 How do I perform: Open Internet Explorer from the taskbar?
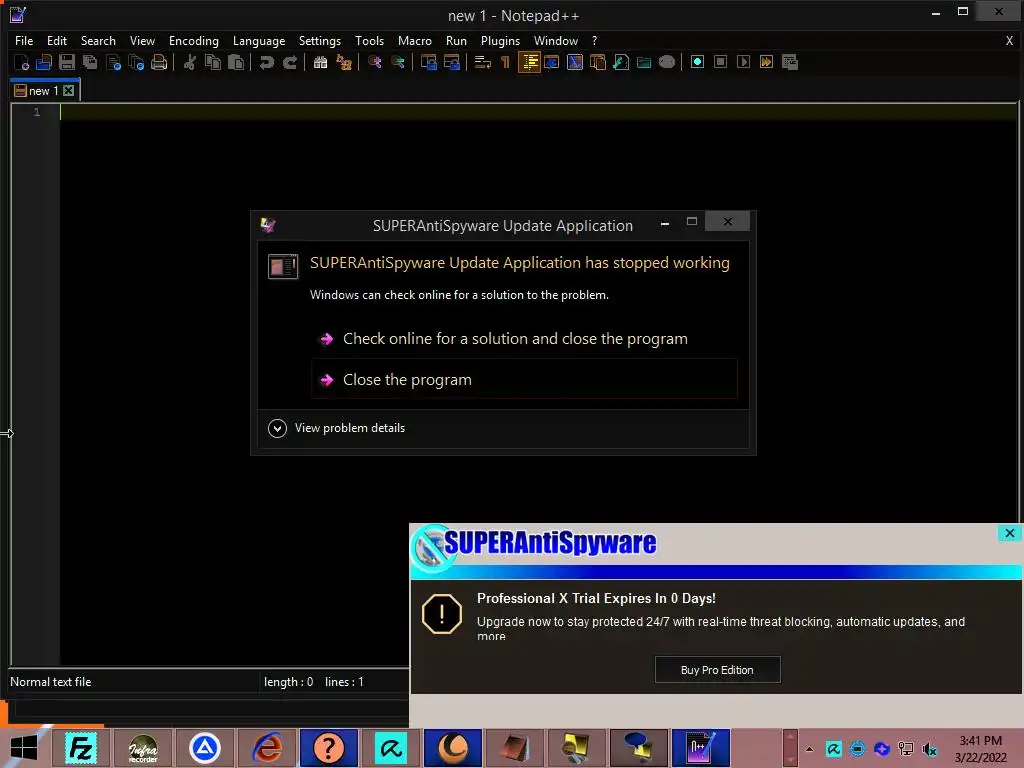(x=267, y=748)
